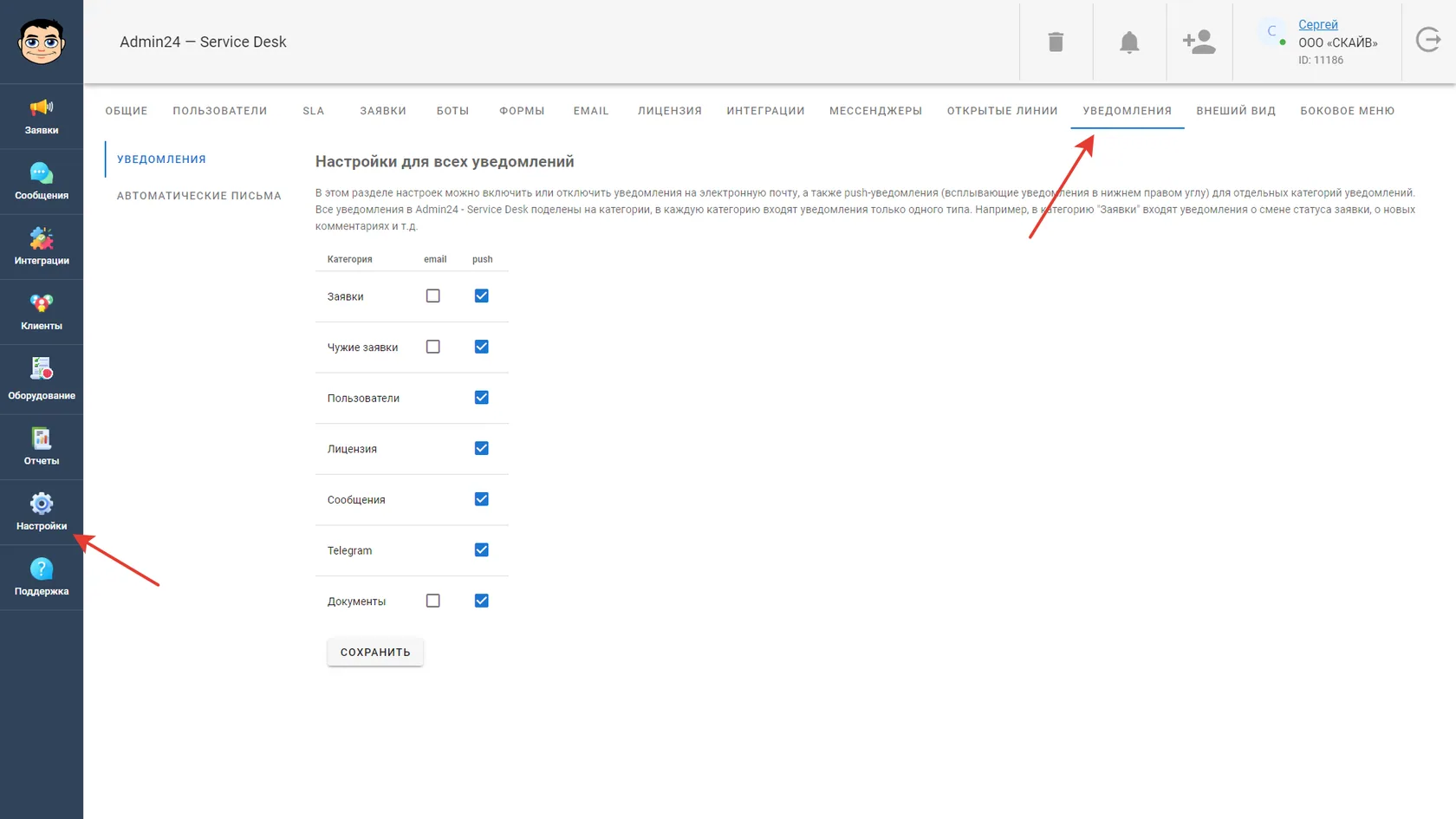Image resolution: width=1456 pixels, height=819 pixels.
Task: Switch to the ОБЩИЕ tab
Action: coord(127,111)
